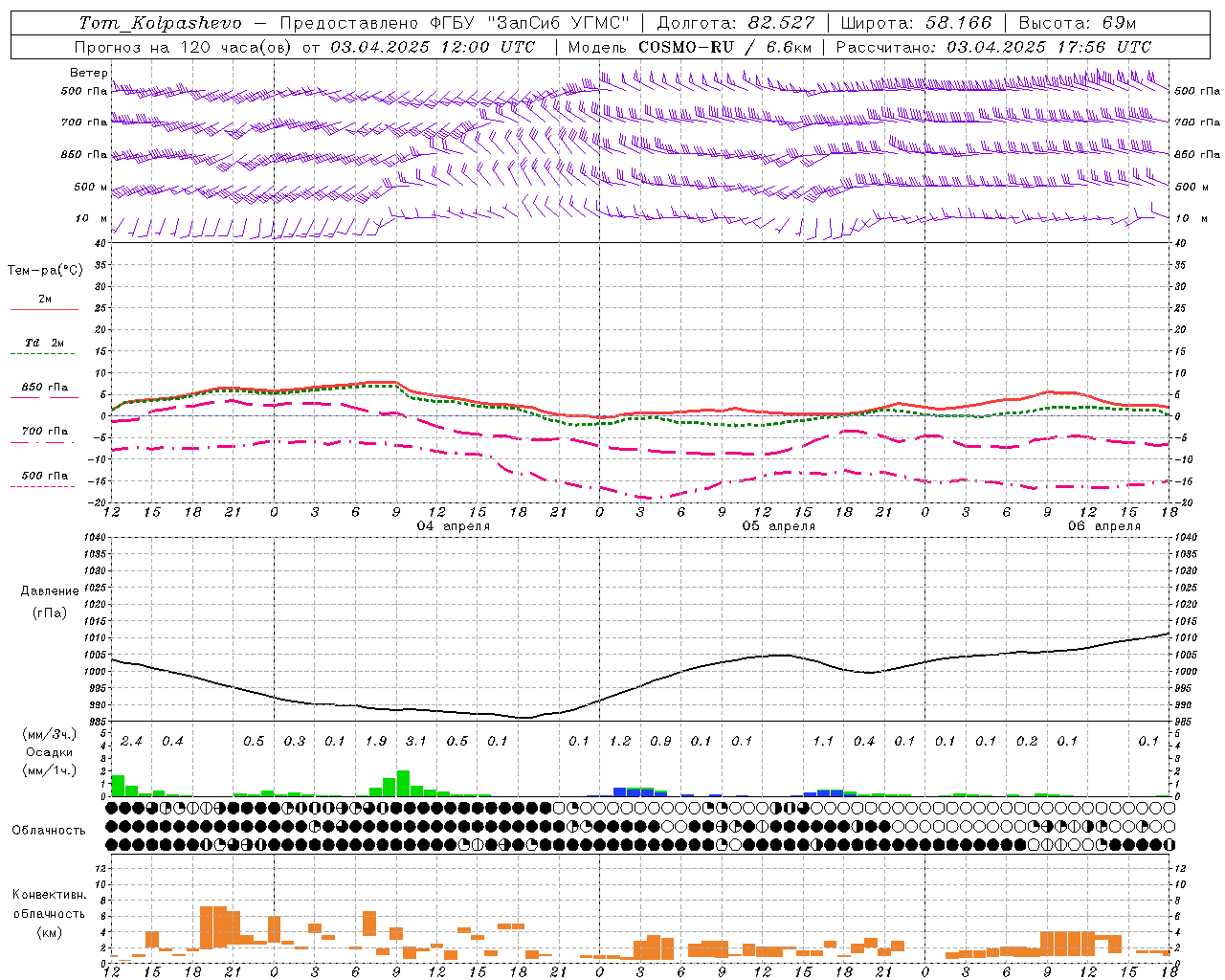
Task: Select the 'Предоставлено ФГБУ "ЗапСиб УГМС"' provider text
Action: tap(454, 23)
